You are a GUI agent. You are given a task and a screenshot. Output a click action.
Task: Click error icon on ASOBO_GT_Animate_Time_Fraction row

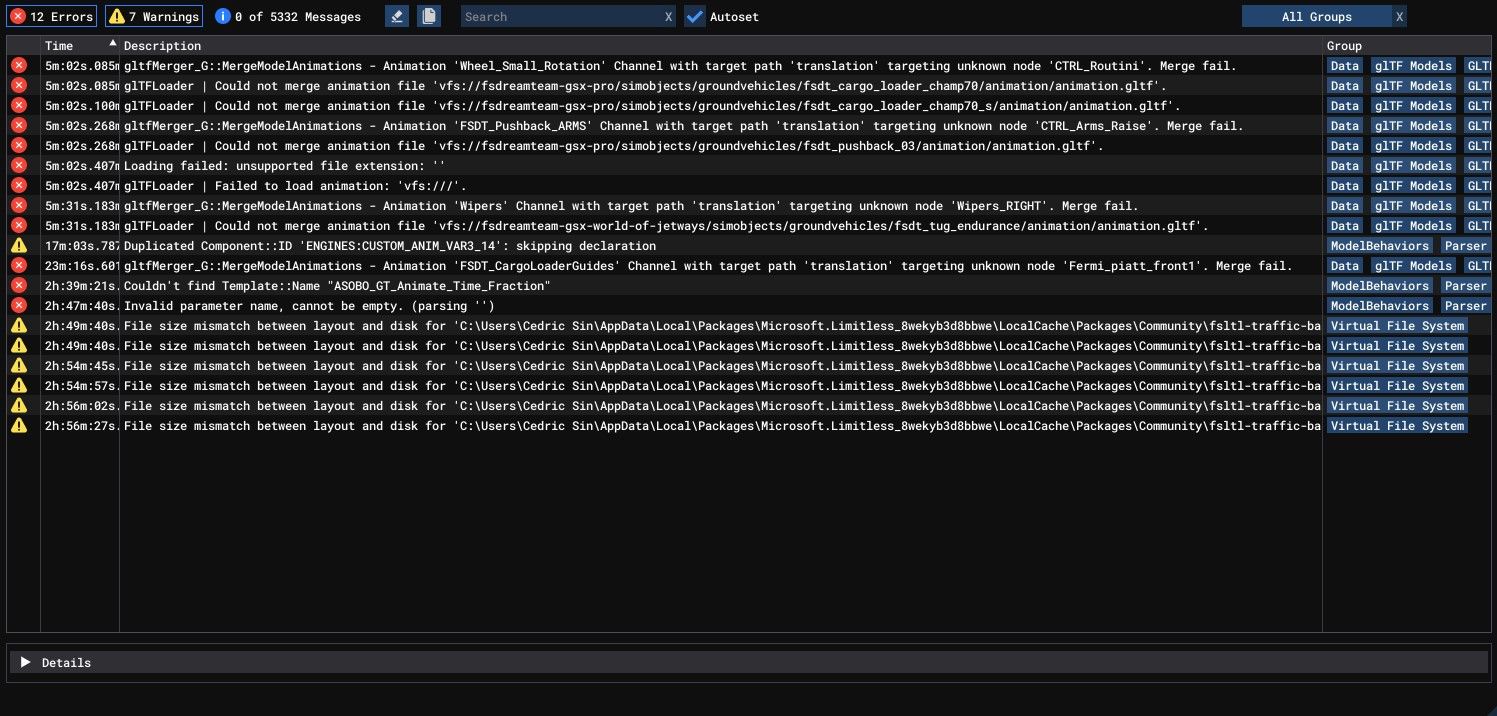tap(18, 285)
